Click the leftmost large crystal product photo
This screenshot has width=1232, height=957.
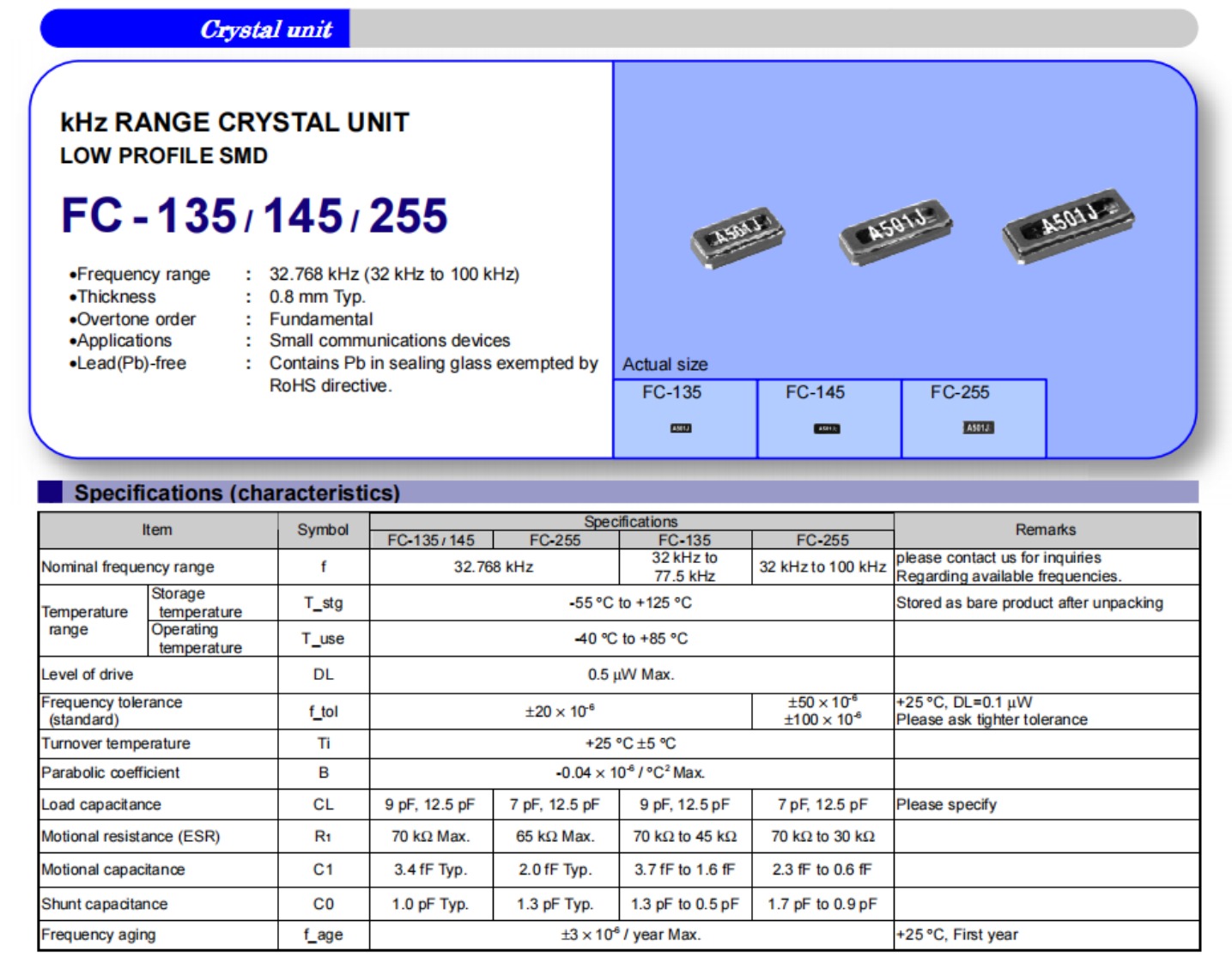737,235
